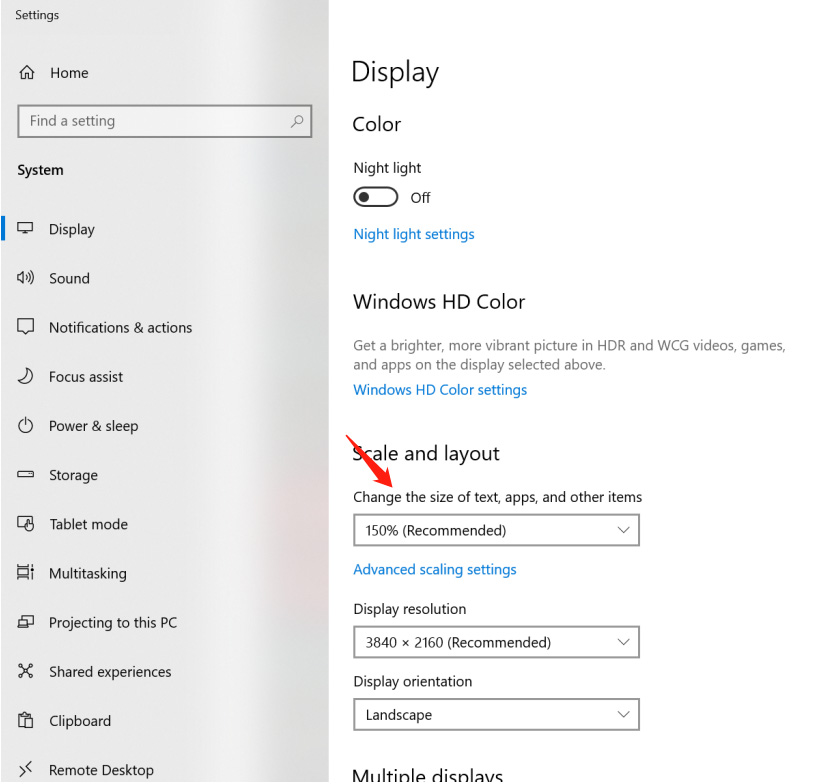Click the Projecting to this PC icon
Image resolution: width=829 pixels, height=784 pixels.
(25, 622)
